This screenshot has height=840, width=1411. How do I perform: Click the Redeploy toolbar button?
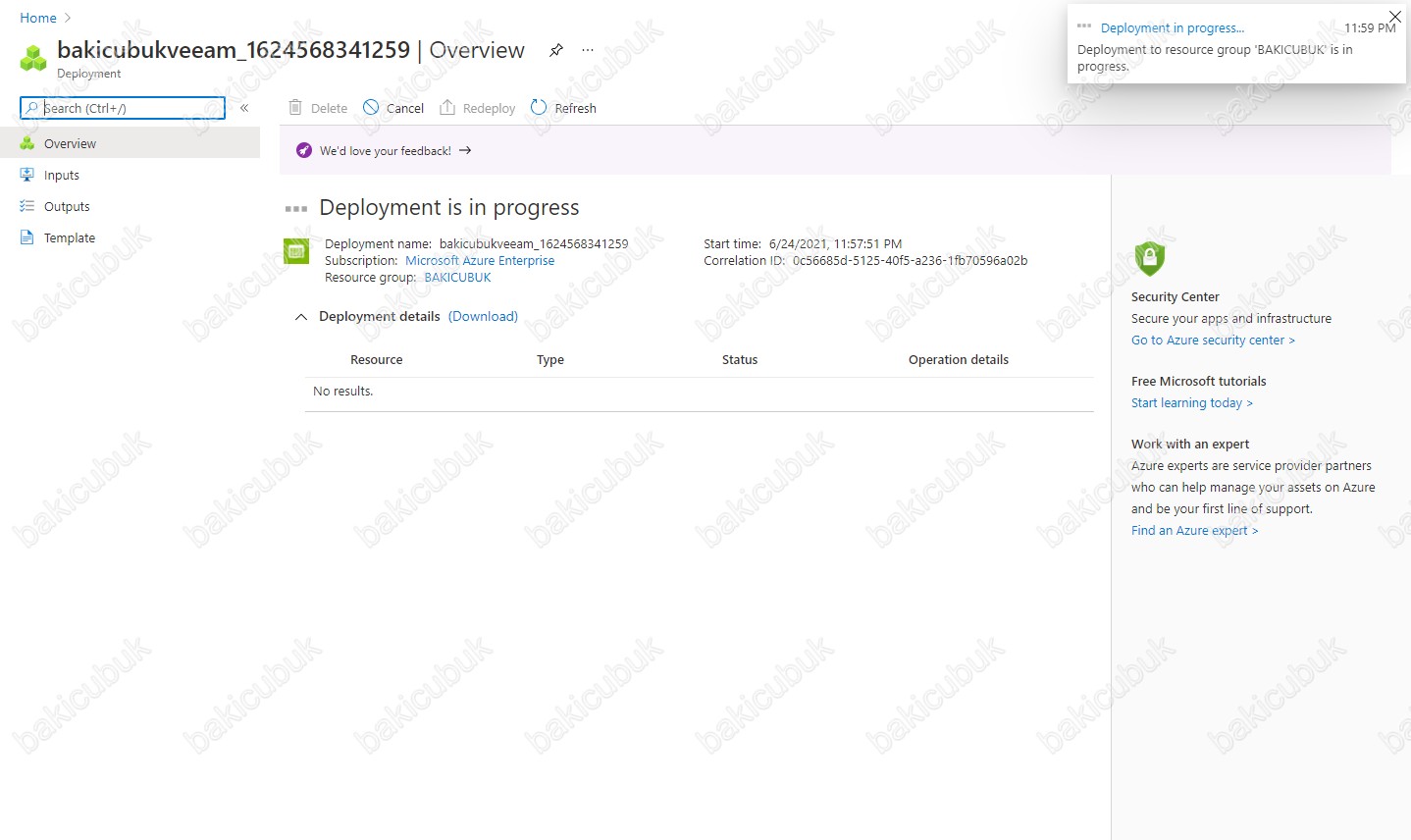click(x=478, y=108)
